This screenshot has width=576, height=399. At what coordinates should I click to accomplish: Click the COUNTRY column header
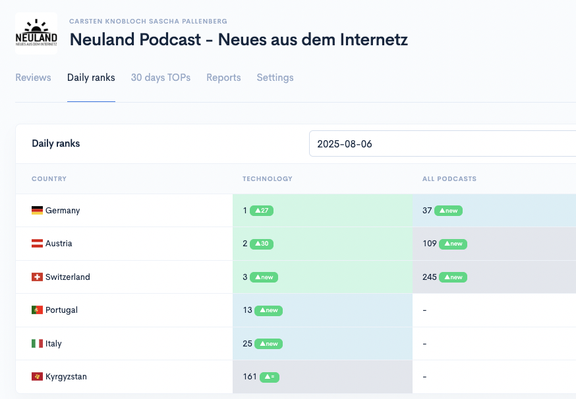coord(49,179)
